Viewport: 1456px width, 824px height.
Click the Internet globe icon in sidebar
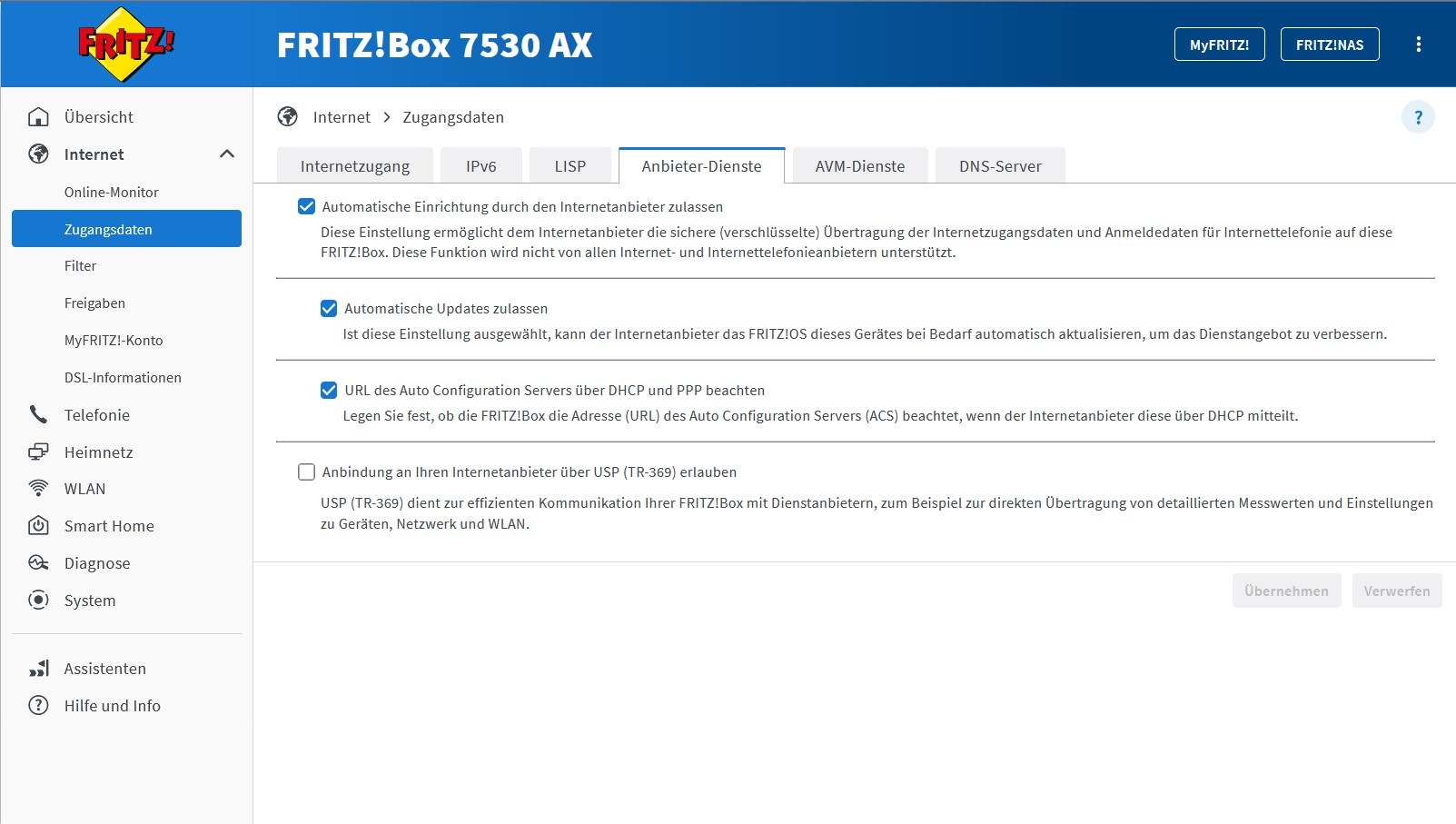tap(38, 154)
